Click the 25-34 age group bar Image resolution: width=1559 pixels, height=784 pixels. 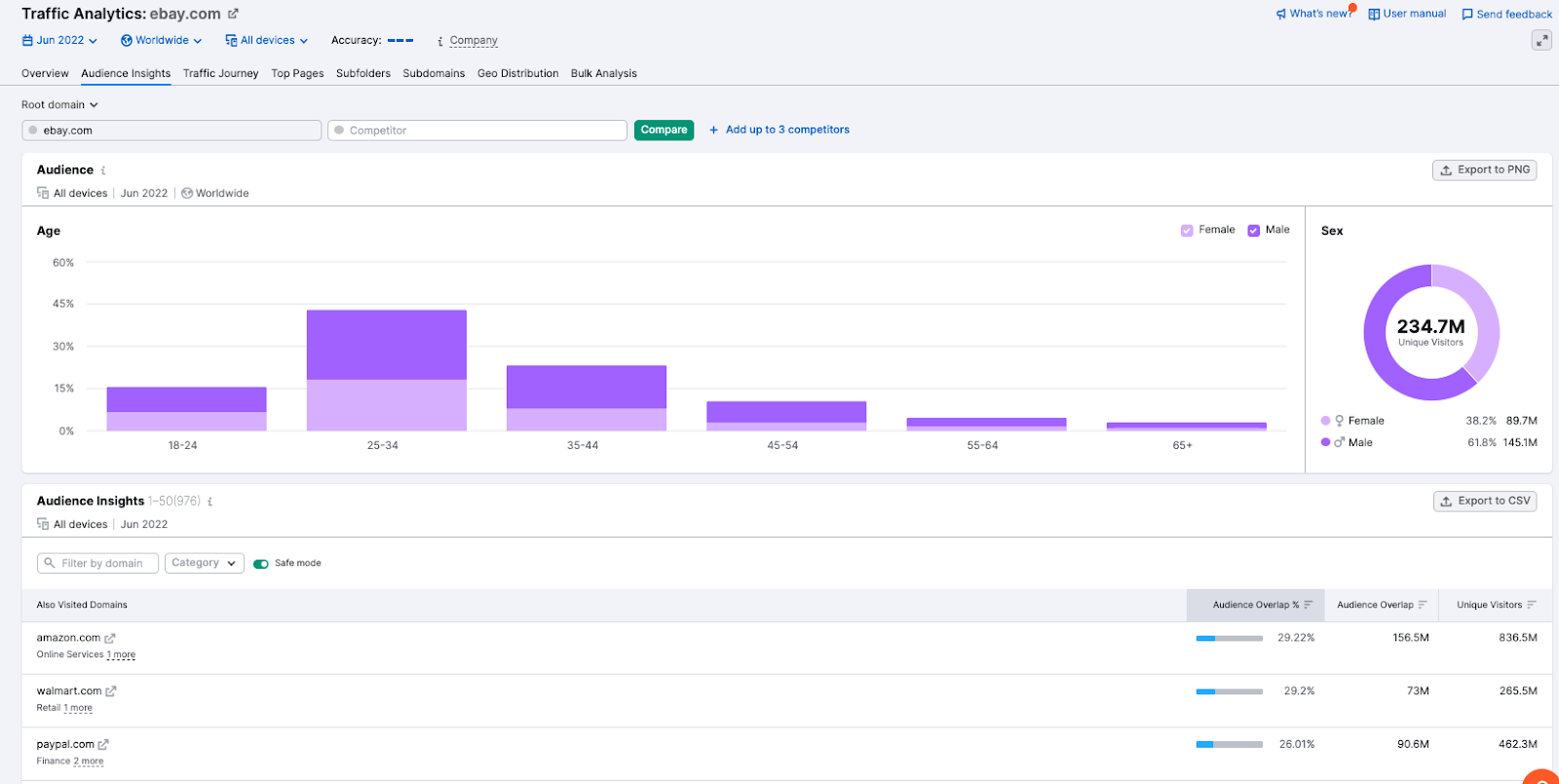pos(387,370)
